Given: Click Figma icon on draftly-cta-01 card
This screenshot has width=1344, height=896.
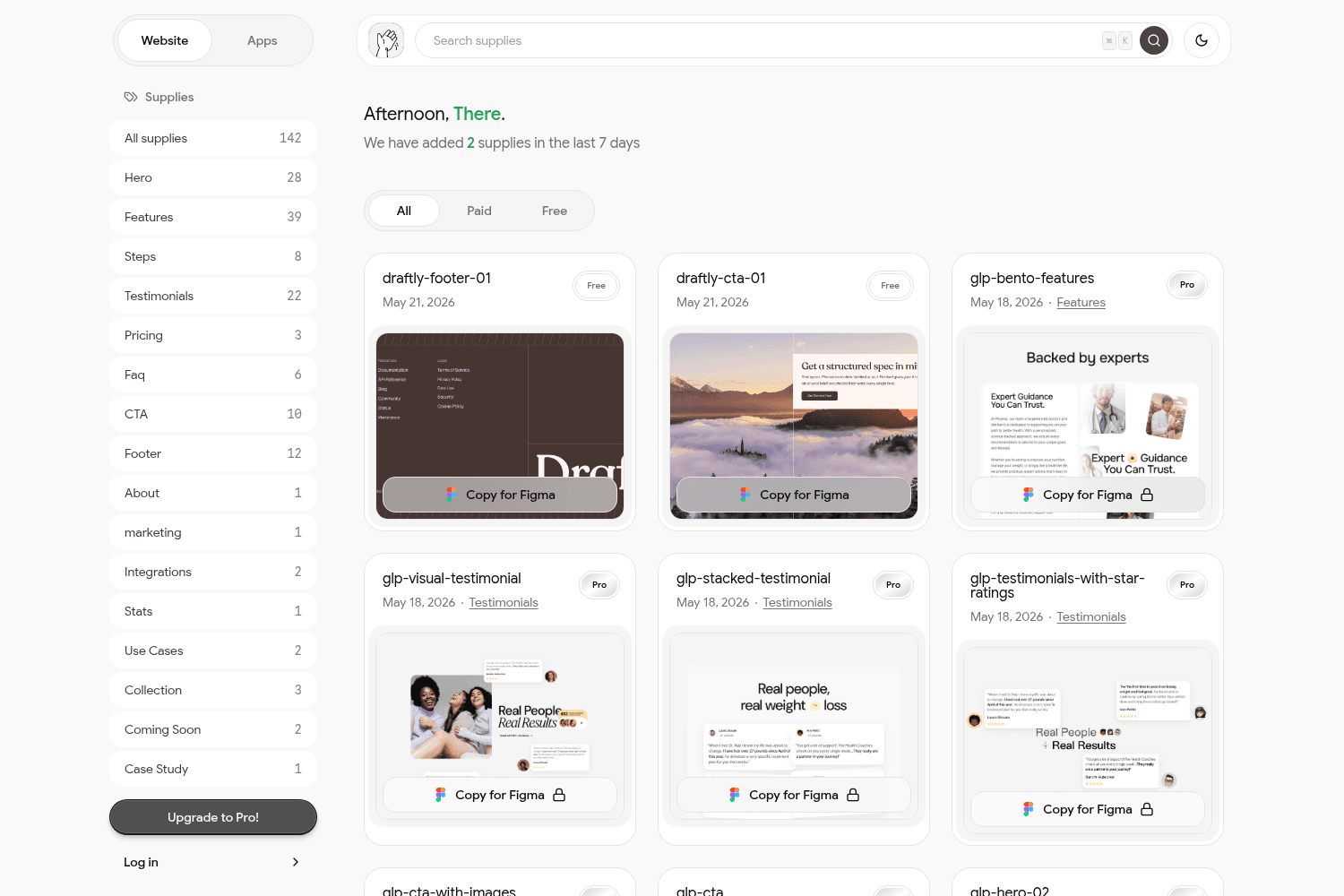Looking at the screenshot, I should click(745, 495).
